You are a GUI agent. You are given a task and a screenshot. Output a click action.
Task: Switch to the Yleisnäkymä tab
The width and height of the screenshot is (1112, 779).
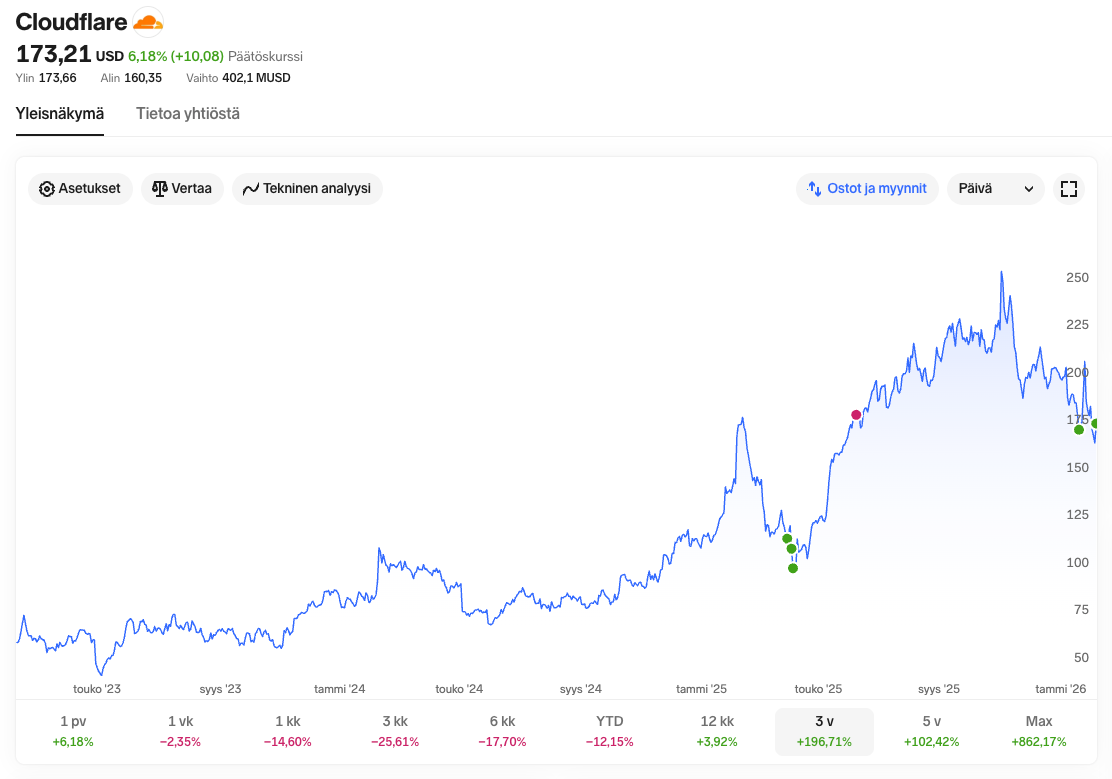click(60, 114)
